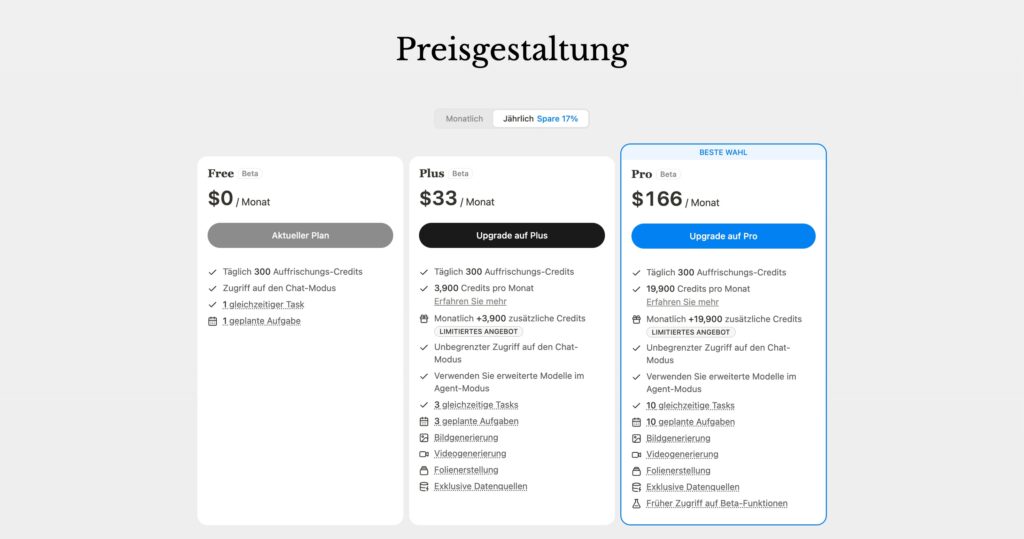Click 3 gleichzeitige Tasks in Plus plan
This screenshot has height=539, width=1024.
click(476, 405)
